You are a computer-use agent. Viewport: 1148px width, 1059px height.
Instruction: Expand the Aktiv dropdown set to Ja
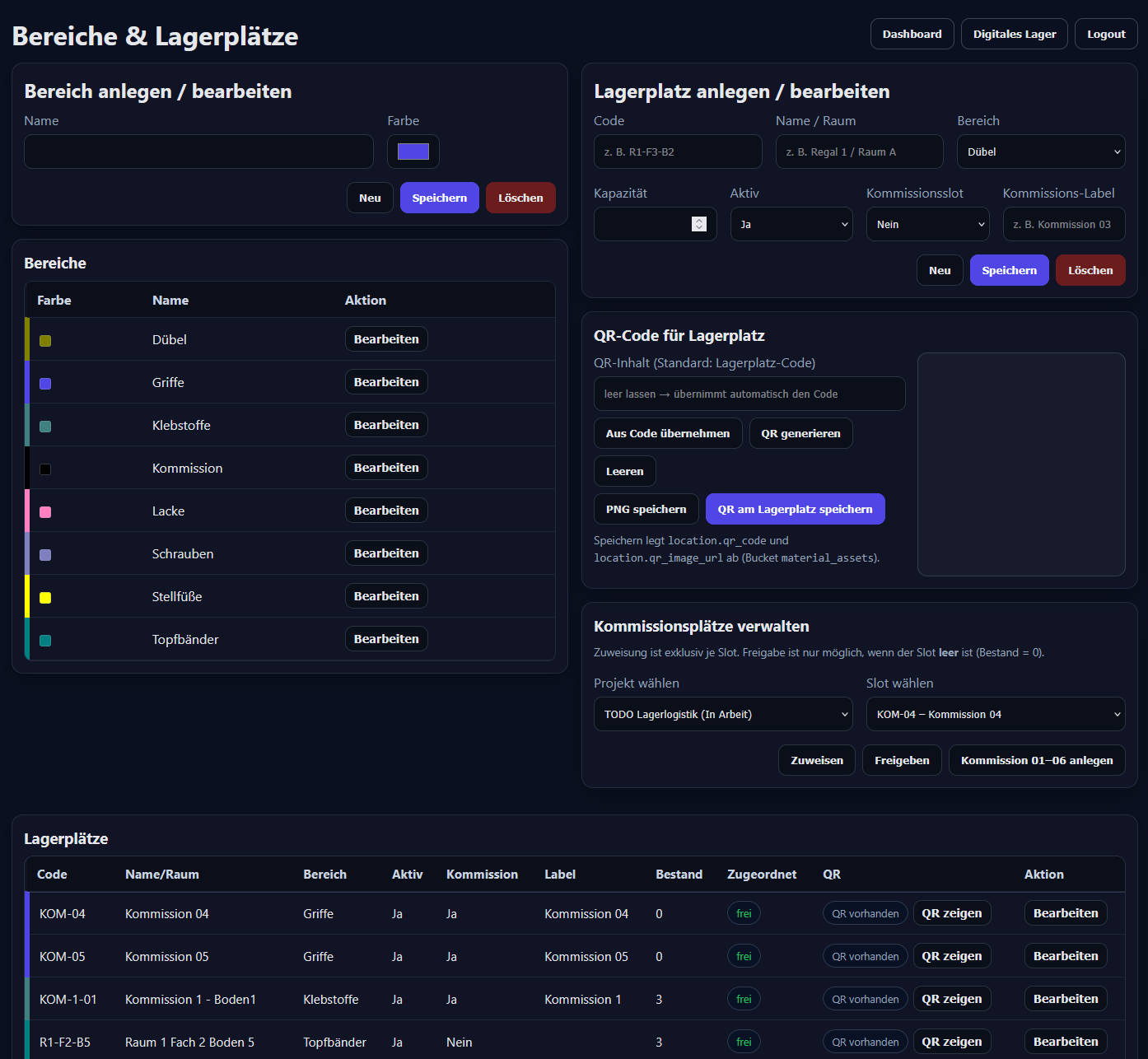(791, 224)
